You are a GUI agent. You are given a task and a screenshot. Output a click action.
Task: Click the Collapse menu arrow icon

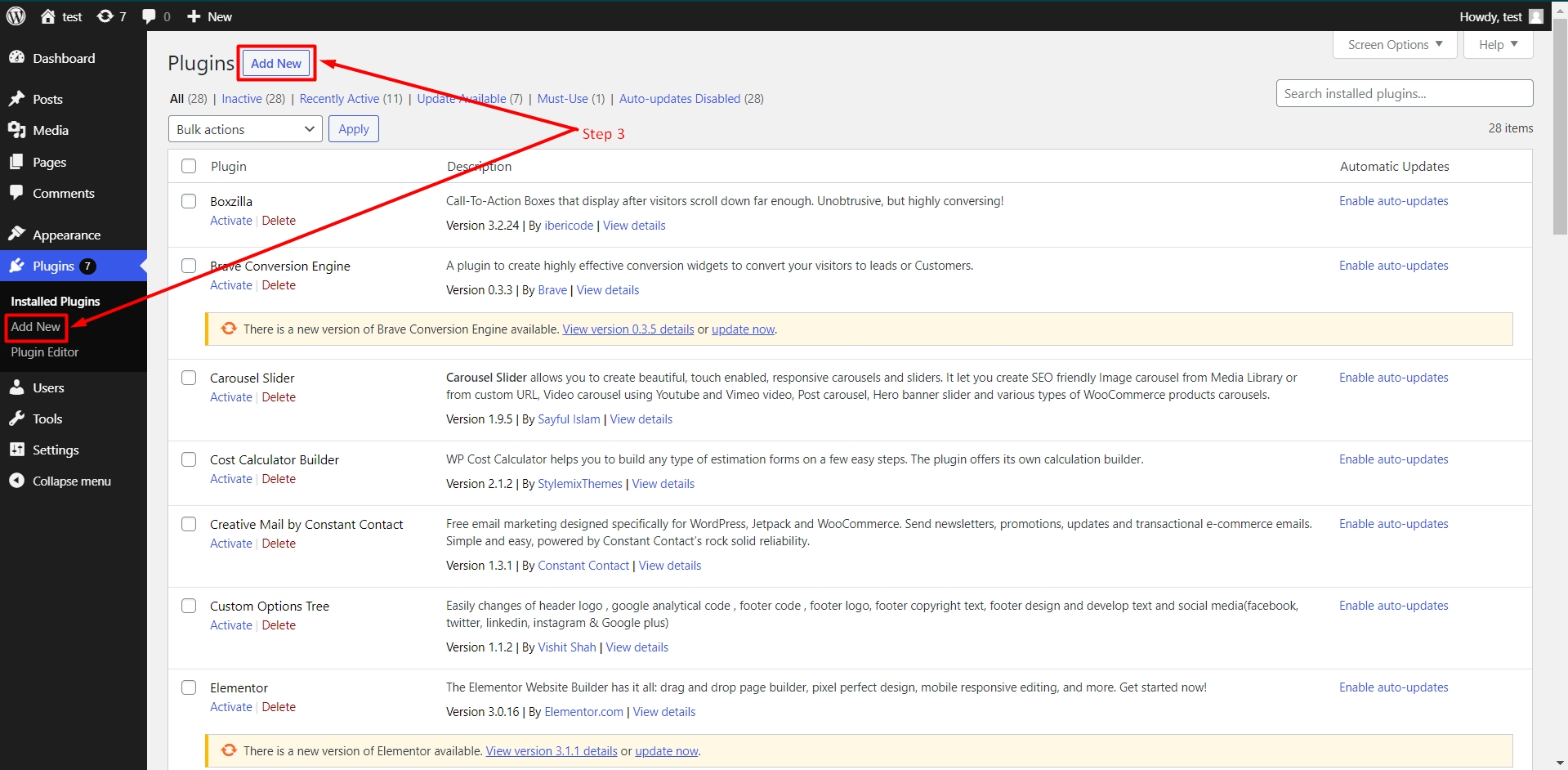pos(16,481)
